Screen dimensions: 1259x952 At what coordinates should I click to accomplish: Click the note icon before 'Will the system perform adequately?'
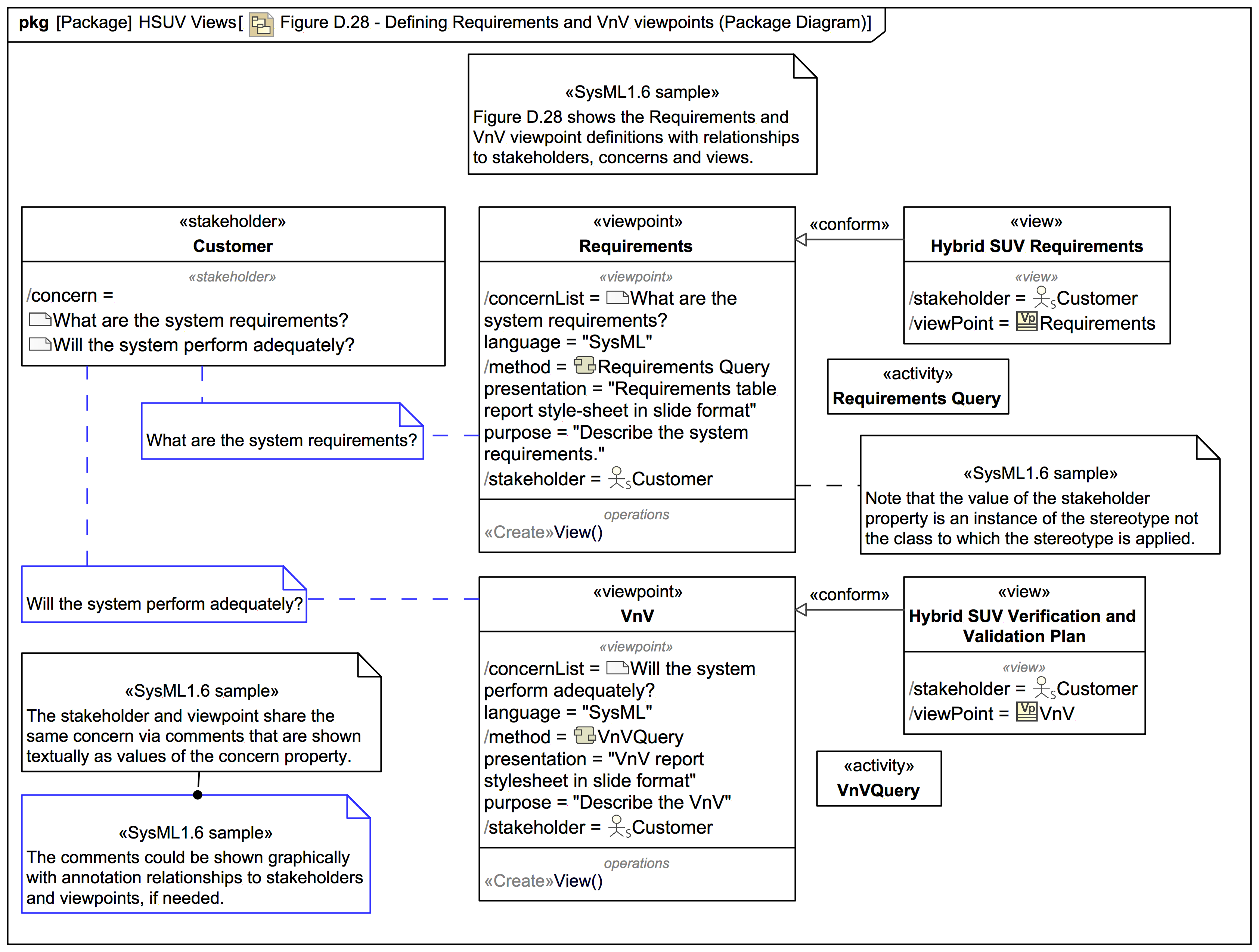40,344
